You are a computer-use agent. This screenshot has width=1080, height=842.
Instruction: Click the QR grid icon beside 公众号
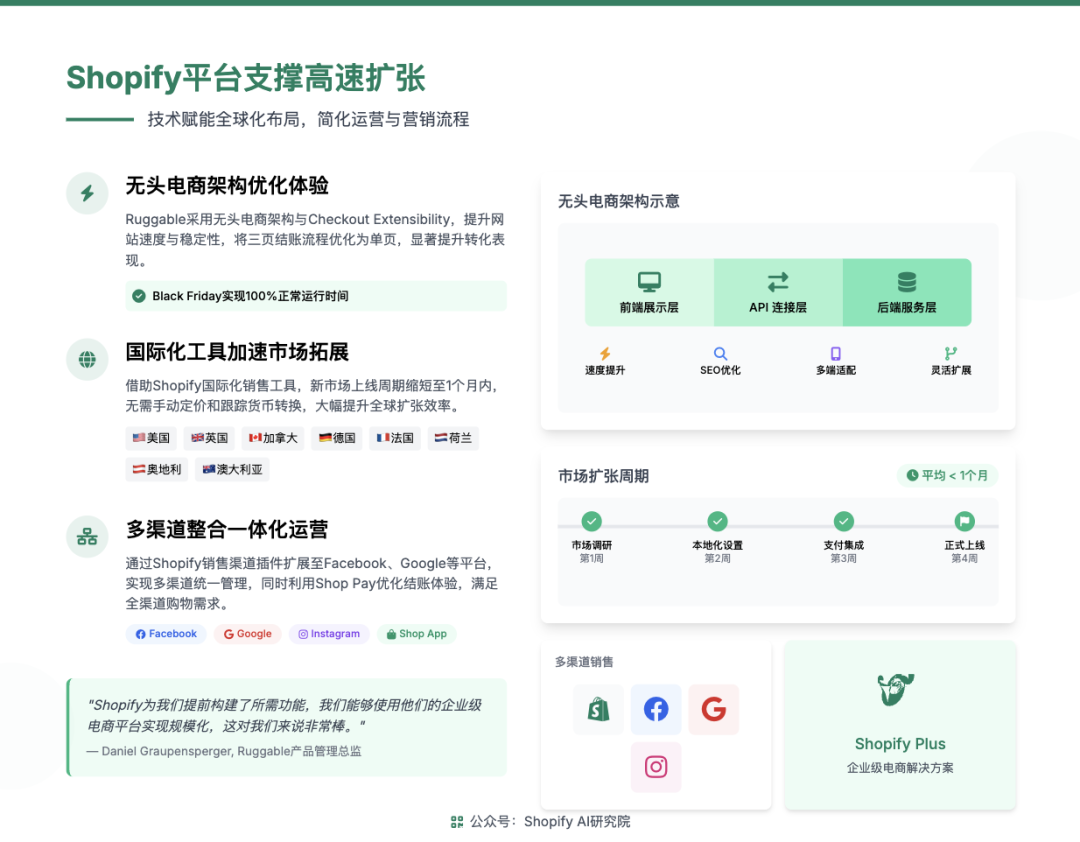(457, 821)
